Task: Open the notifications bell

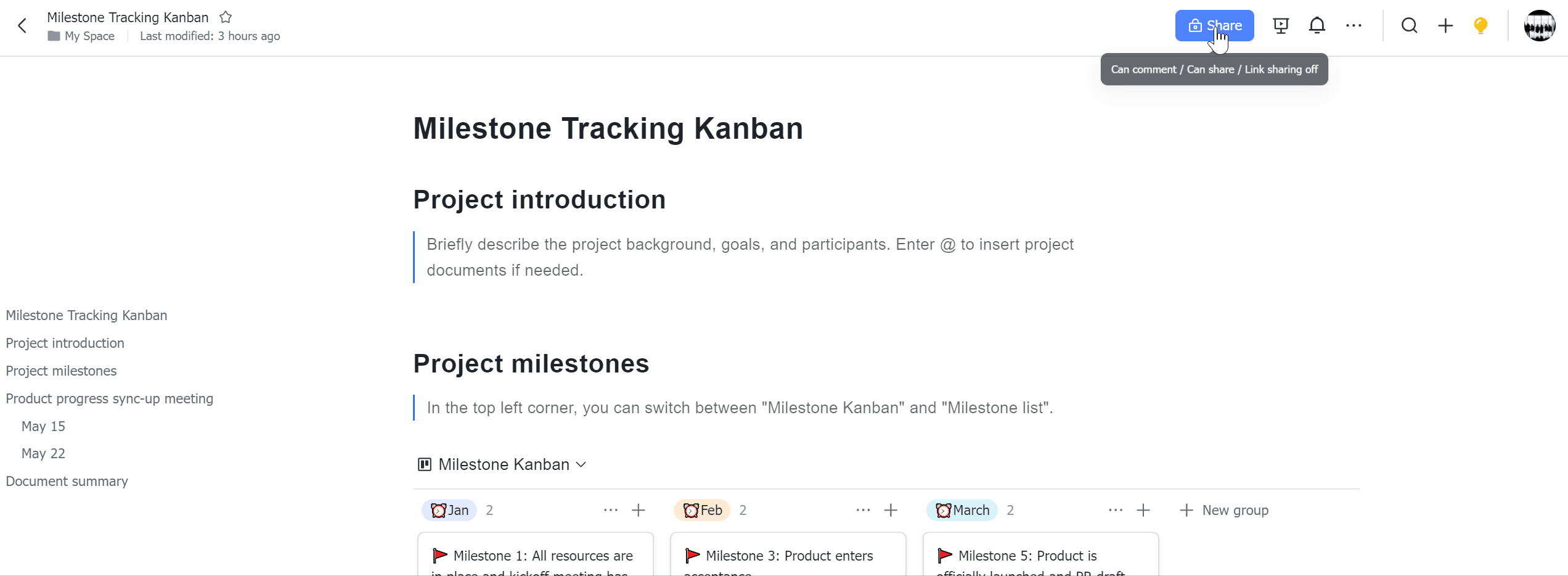Action: [x=1317, y=25]
